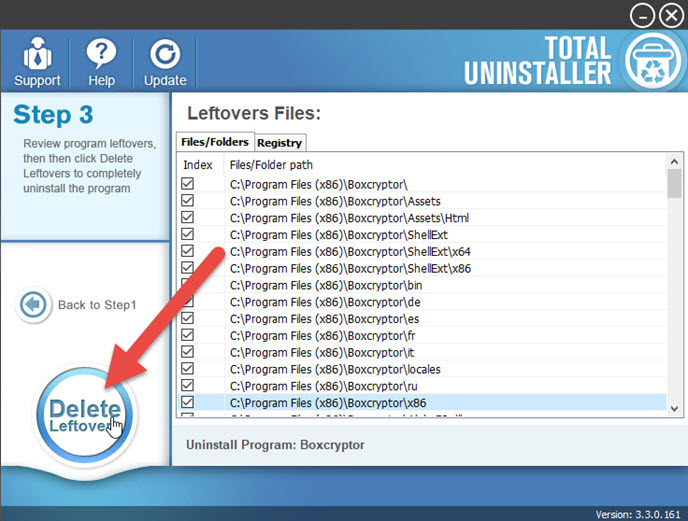Select the Files/Folders tab

[215, 142]
